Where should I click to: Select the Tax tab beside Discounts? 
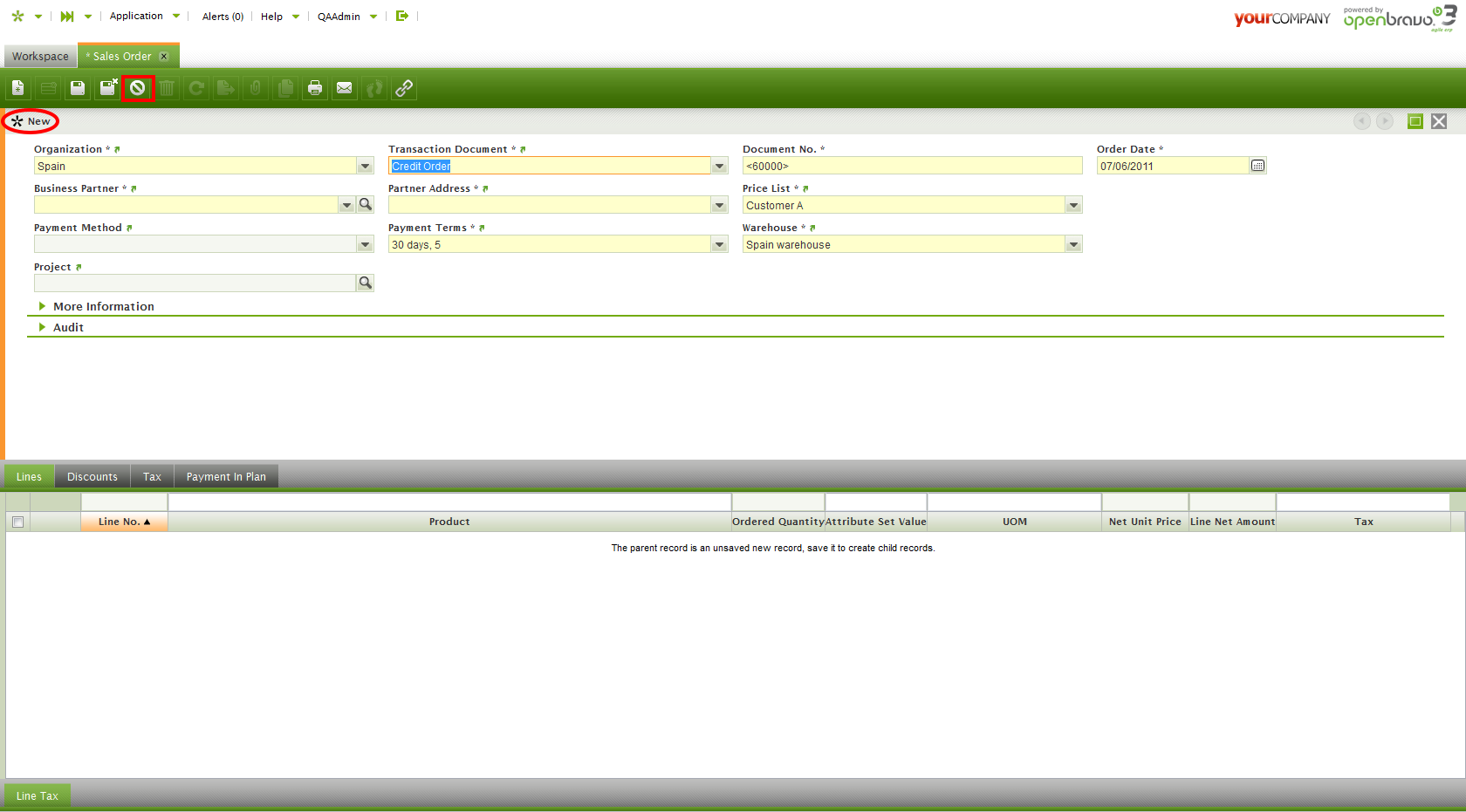point(152,476)
